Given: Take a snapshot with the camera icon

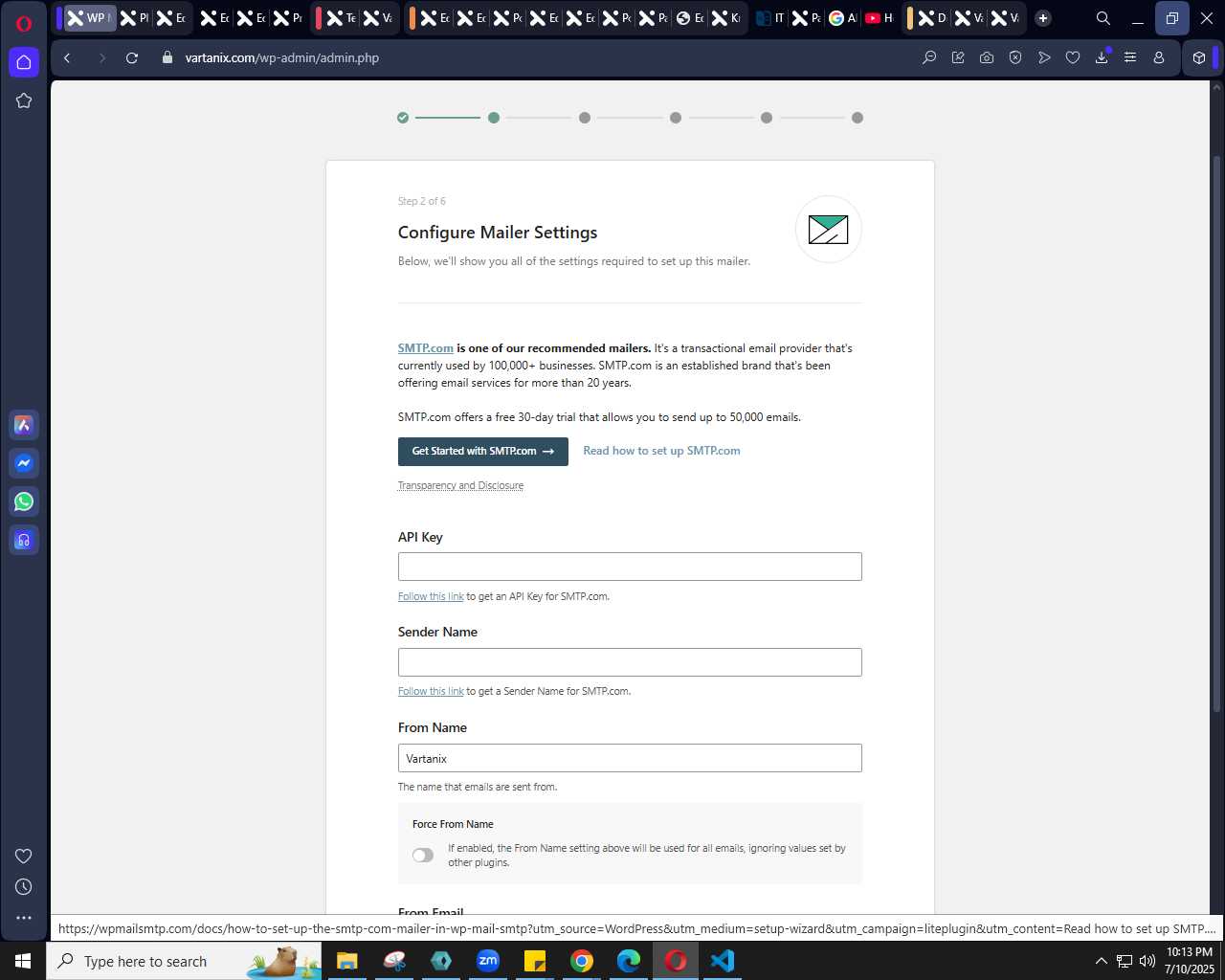Looking at the screenshot, I should pyautogui.click(x=987, y=57).
